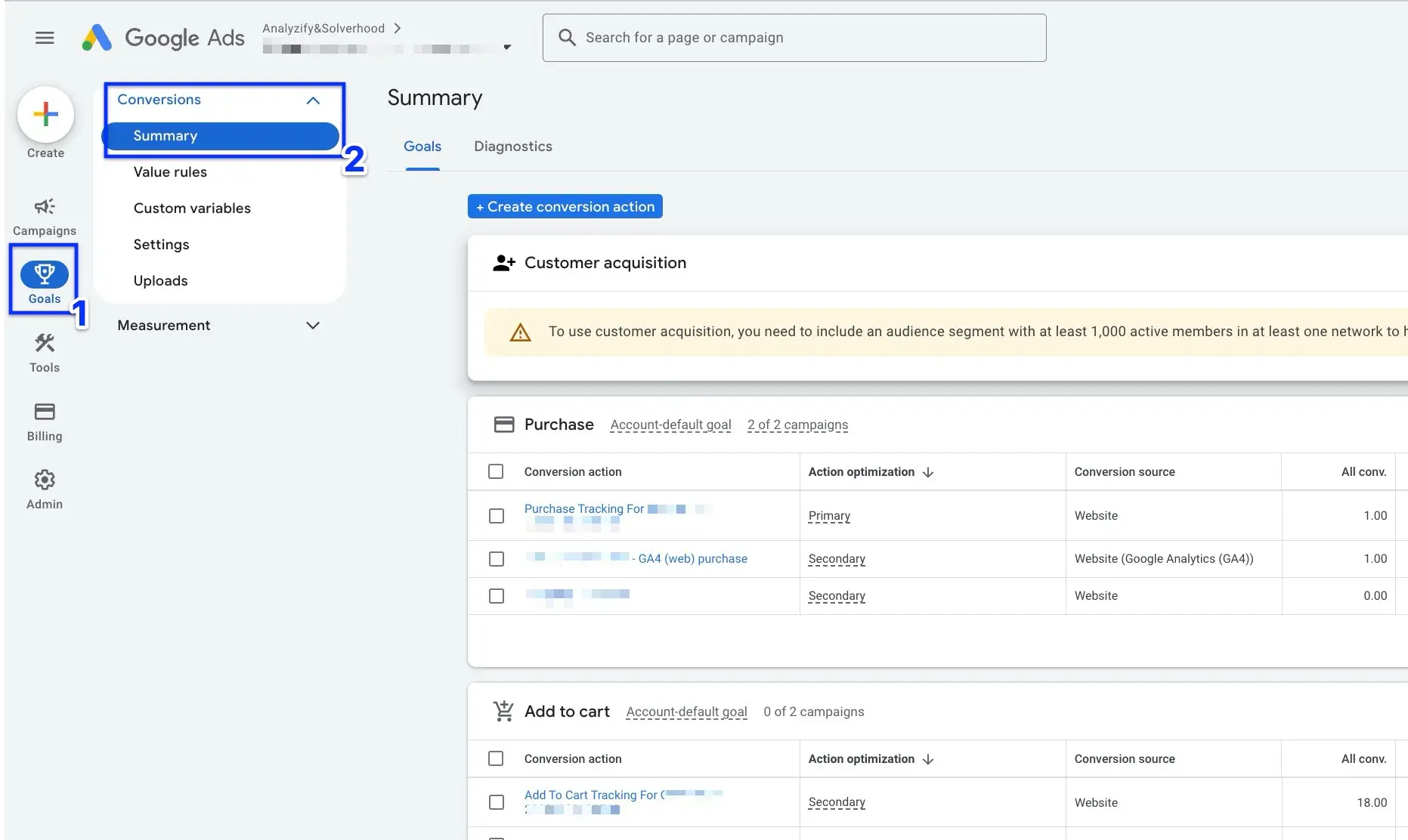Click the Add to cart icon

point(503,711)
